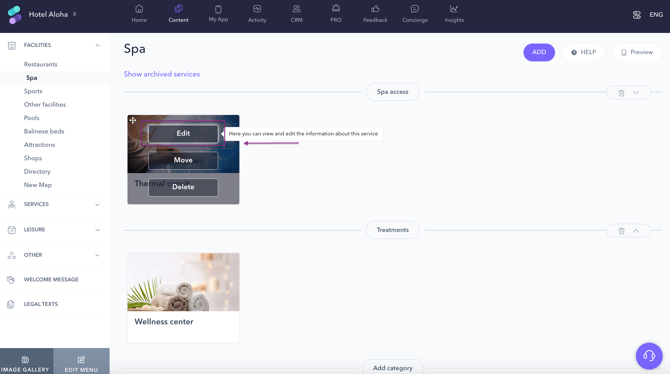Image resolution: width=670 pixels, height=374 pixels.
Task: Click the settings icon next to ENG
Action: pos(637,15)
